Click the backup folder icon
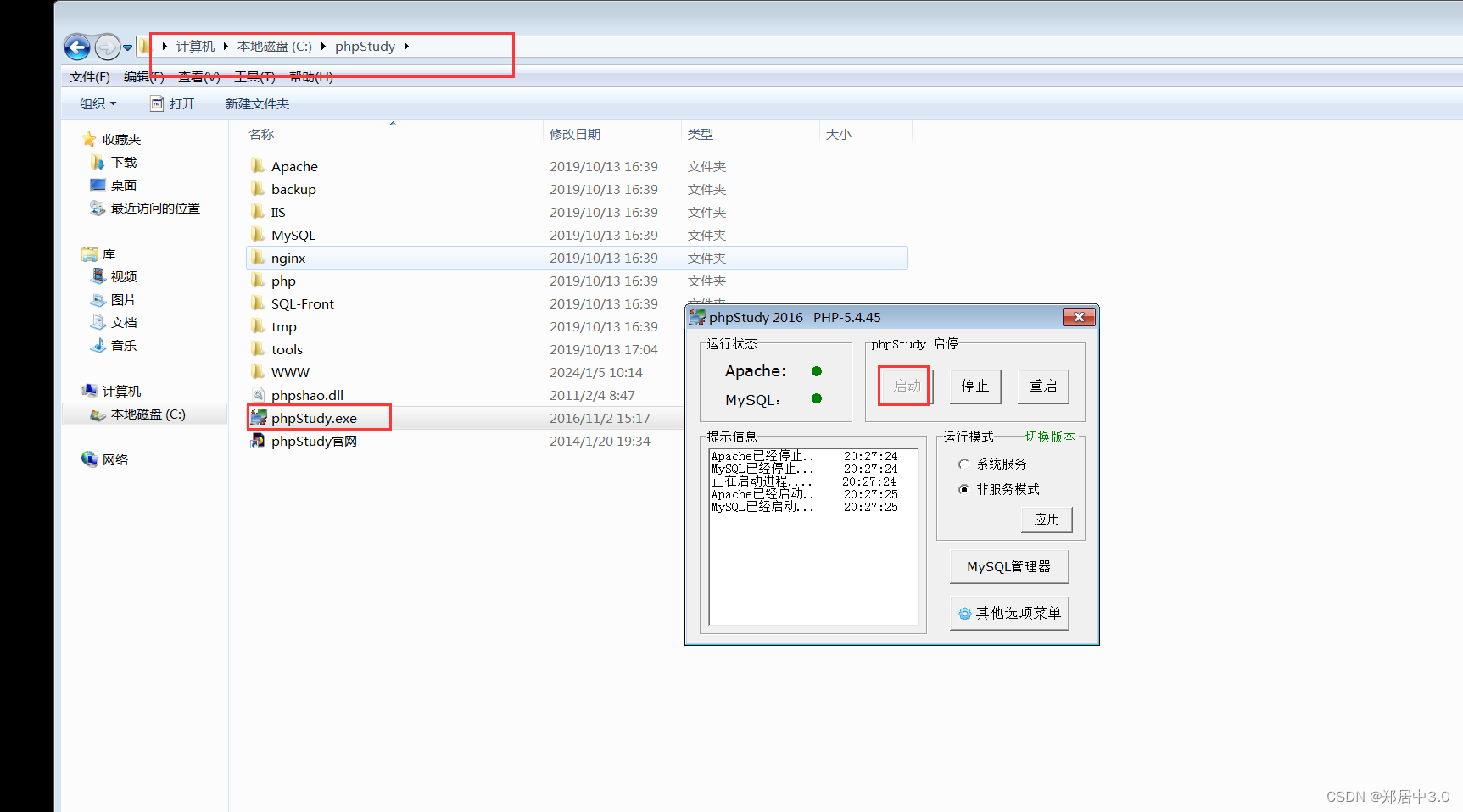 coord(258,188)
